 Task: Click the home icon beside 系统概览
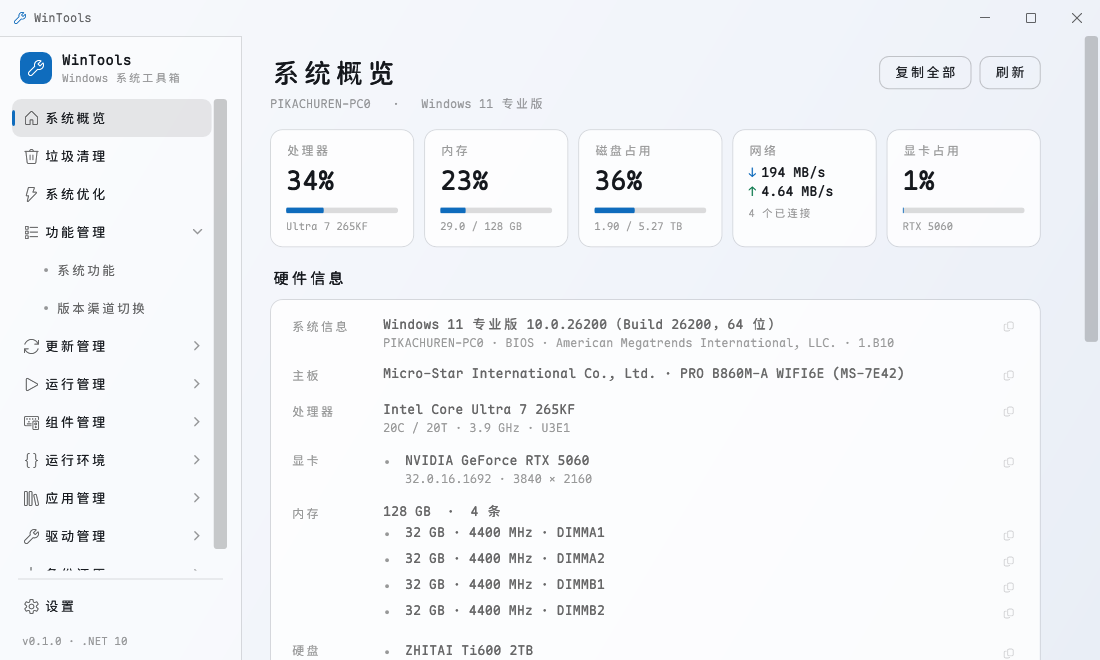coord(32,118)
